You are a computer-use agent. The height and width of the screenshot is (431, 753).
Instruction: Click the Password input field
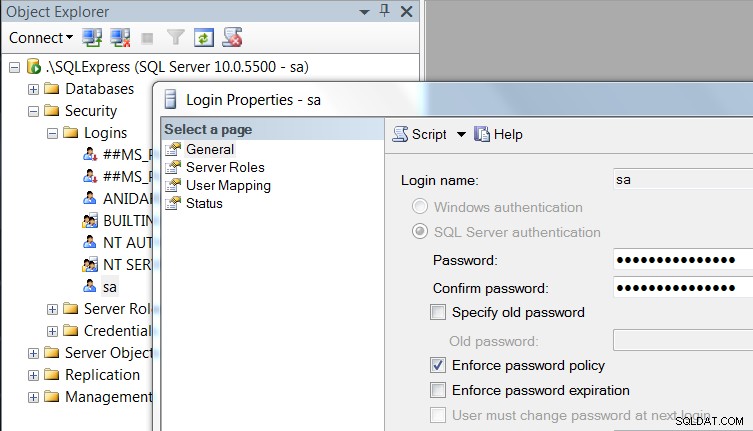[x=683, y=260]
